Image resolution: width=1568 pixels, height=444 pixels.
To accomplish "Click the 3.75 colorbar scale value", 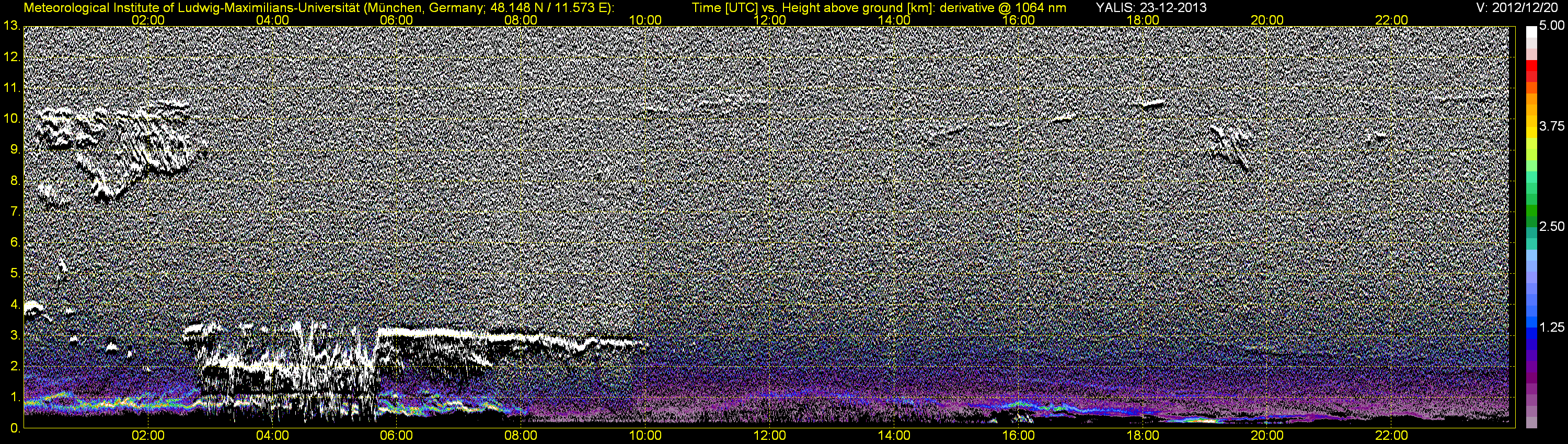I will click(1552, 126).
